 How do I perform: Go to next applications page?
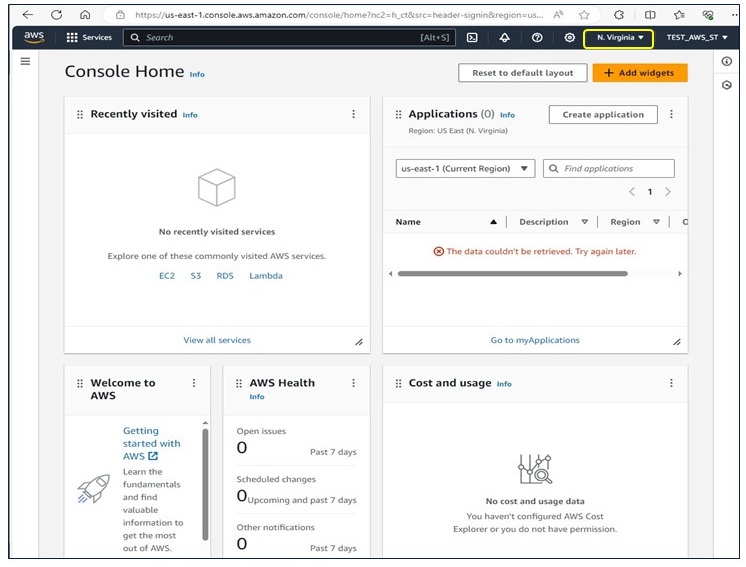(668, 192)
